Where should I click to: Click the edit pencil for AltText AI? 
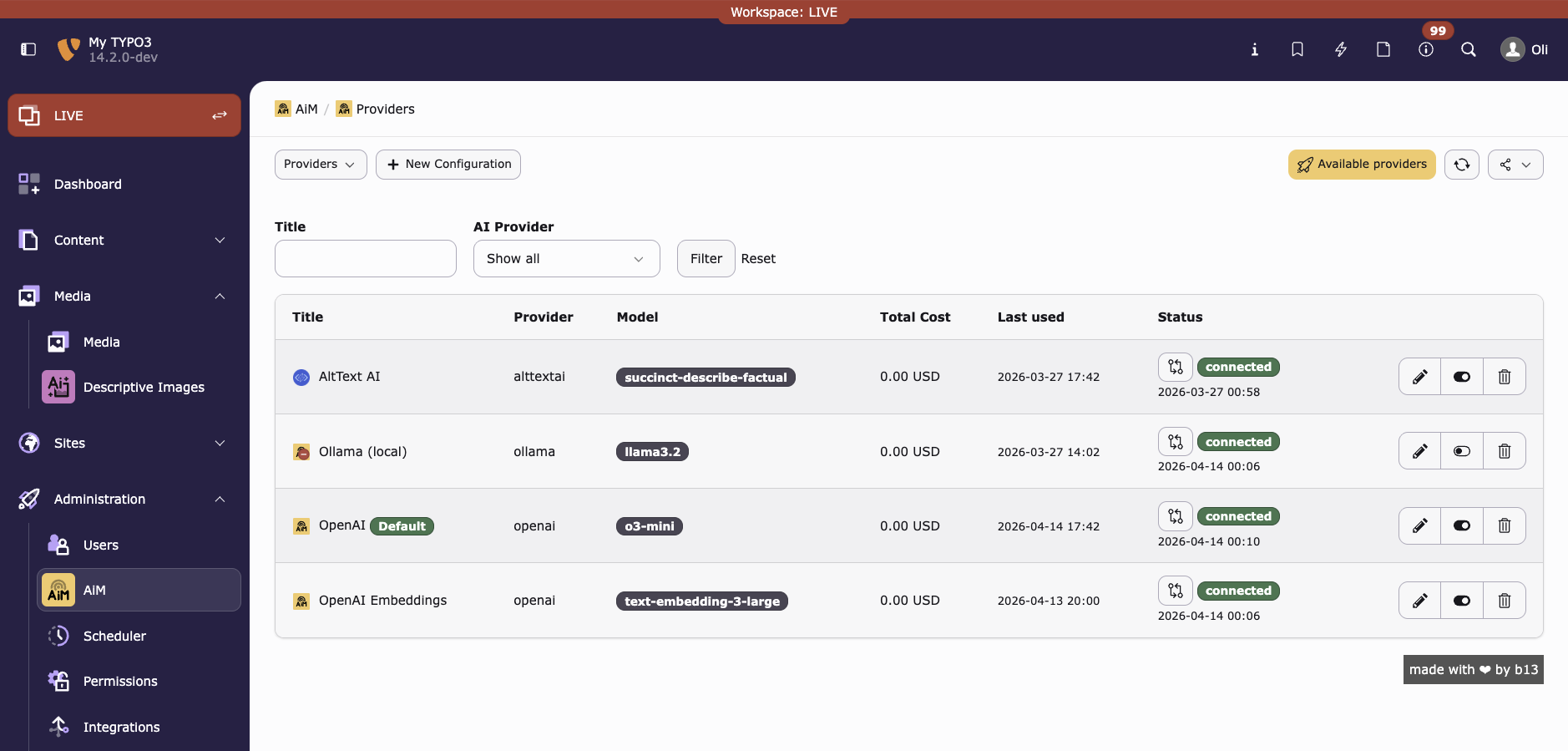[1419, 377]
